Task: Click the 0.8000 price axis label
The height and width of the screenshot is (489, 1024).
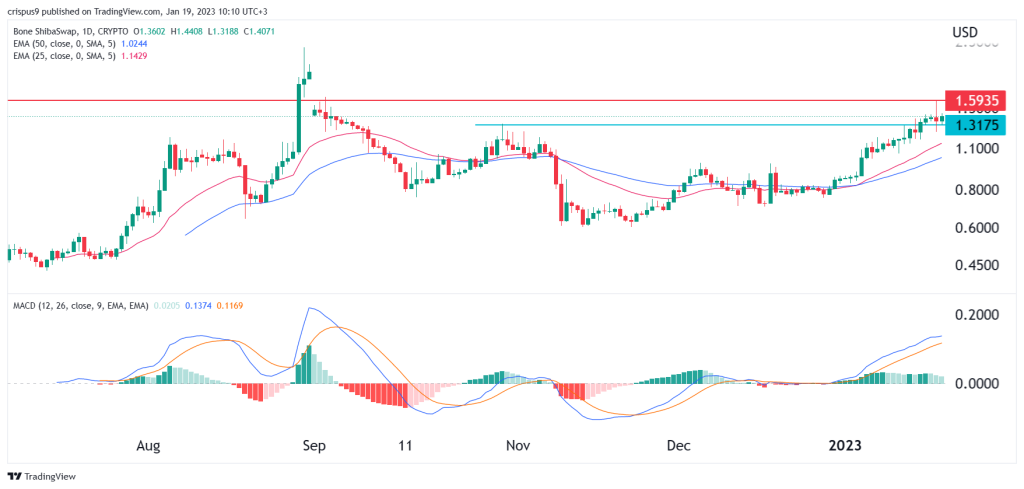Action: tap(976, 191)
